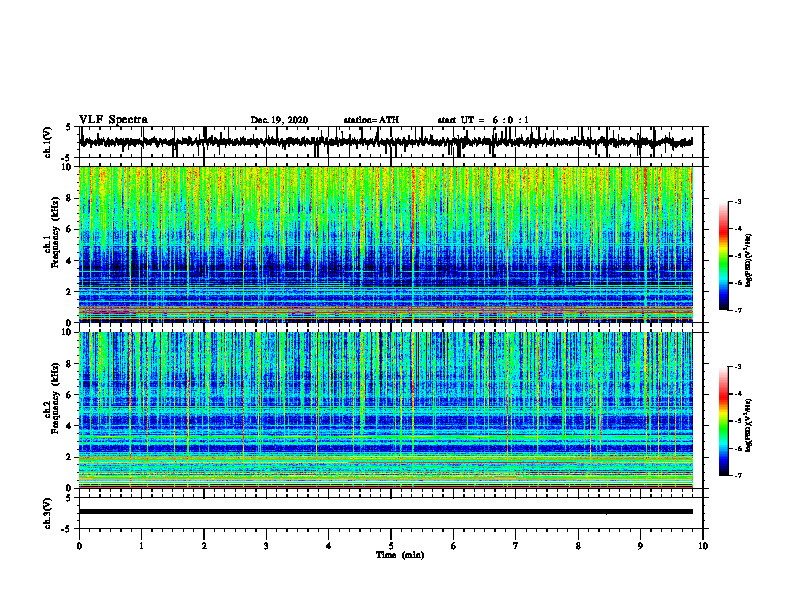Click the "ch.3(V)" axis label

[48, 513]
